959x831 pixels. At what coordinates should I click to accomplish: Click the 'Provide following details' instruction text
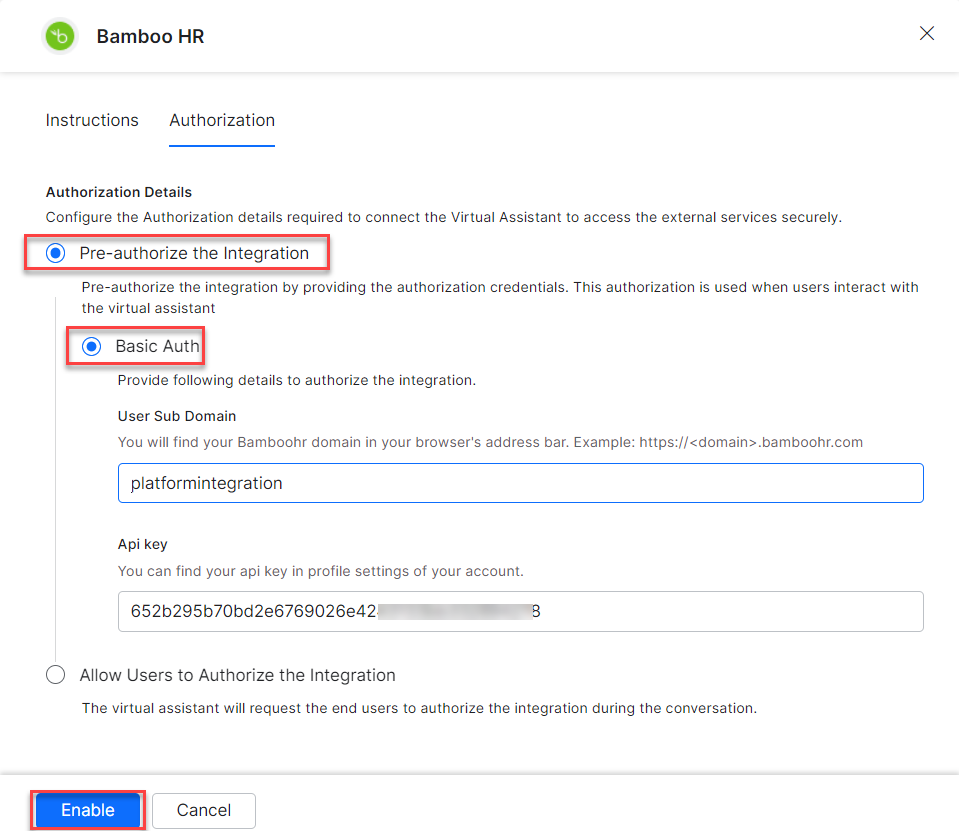click(x=296, y=380)
